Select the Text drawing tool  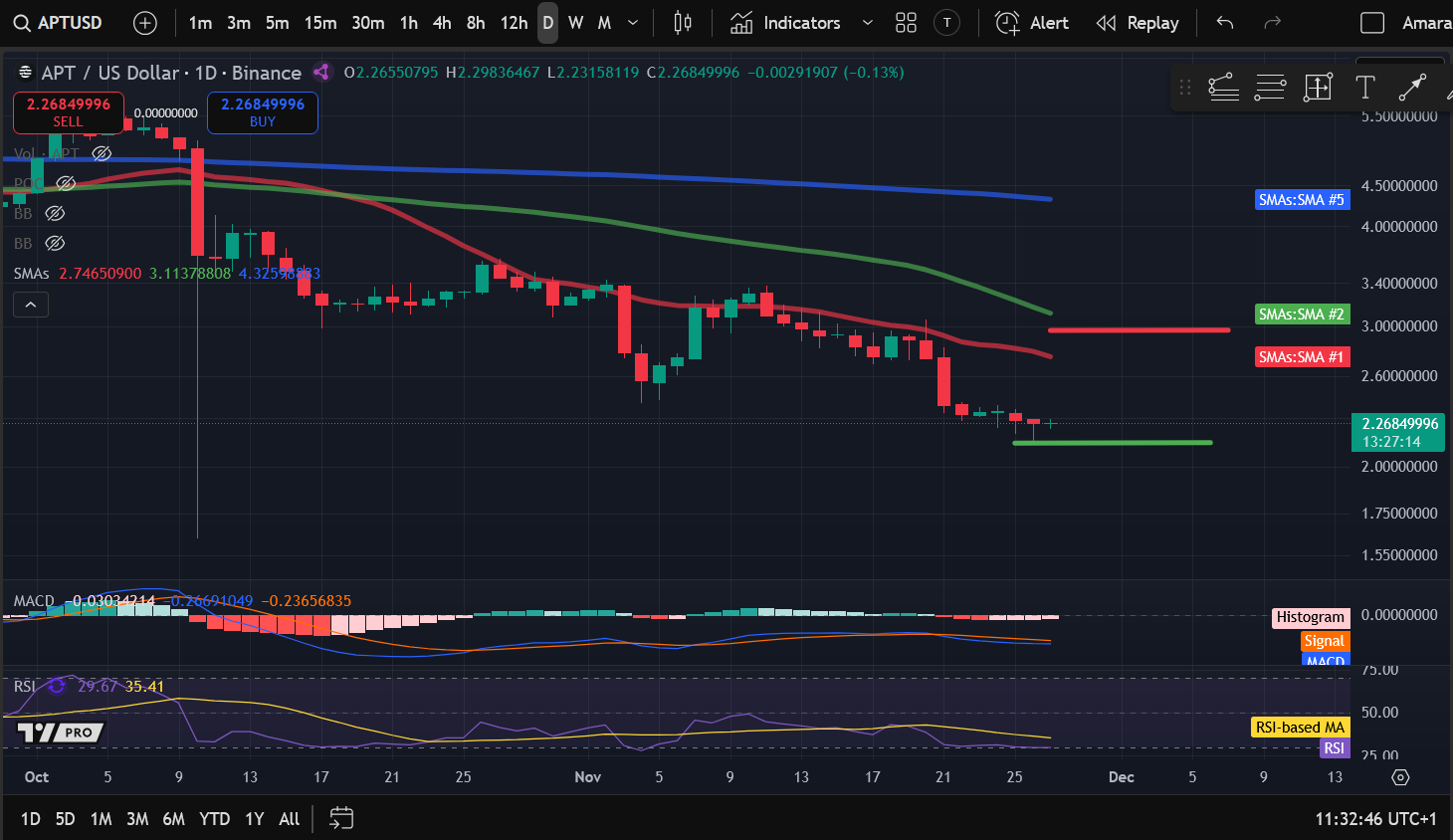[x=1364, y=88]
